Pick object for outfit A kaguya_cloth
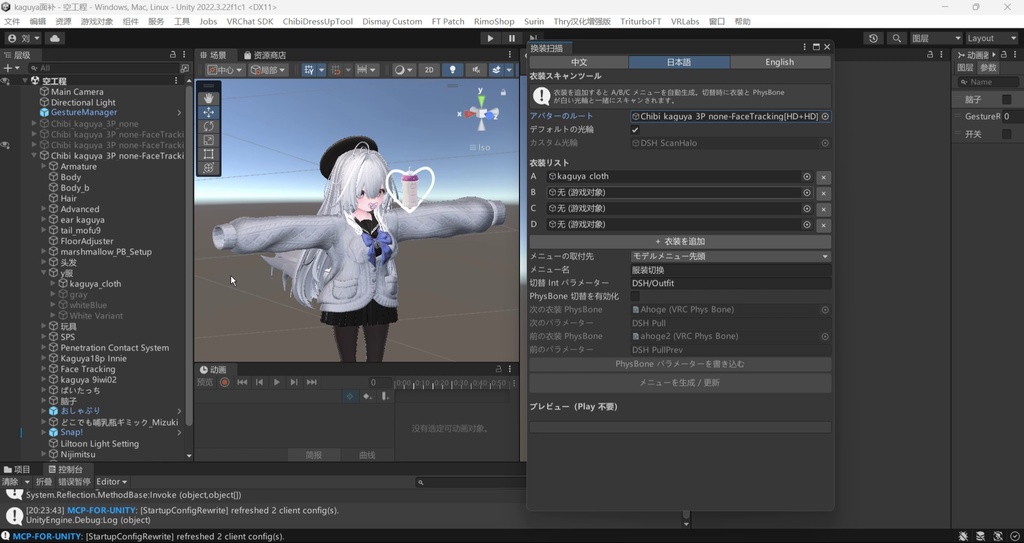 807,176
